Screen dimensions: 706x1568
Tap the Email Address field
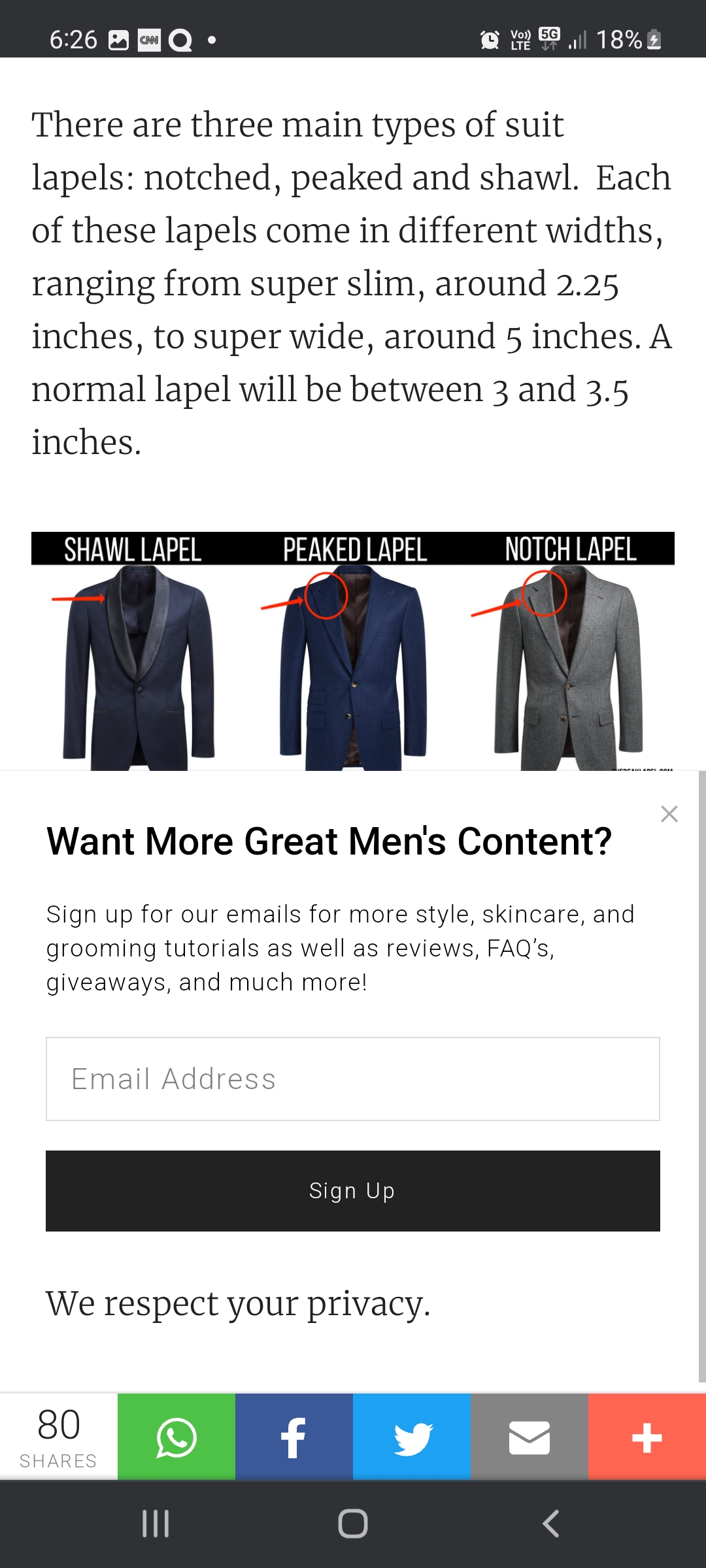point(353,1079)
